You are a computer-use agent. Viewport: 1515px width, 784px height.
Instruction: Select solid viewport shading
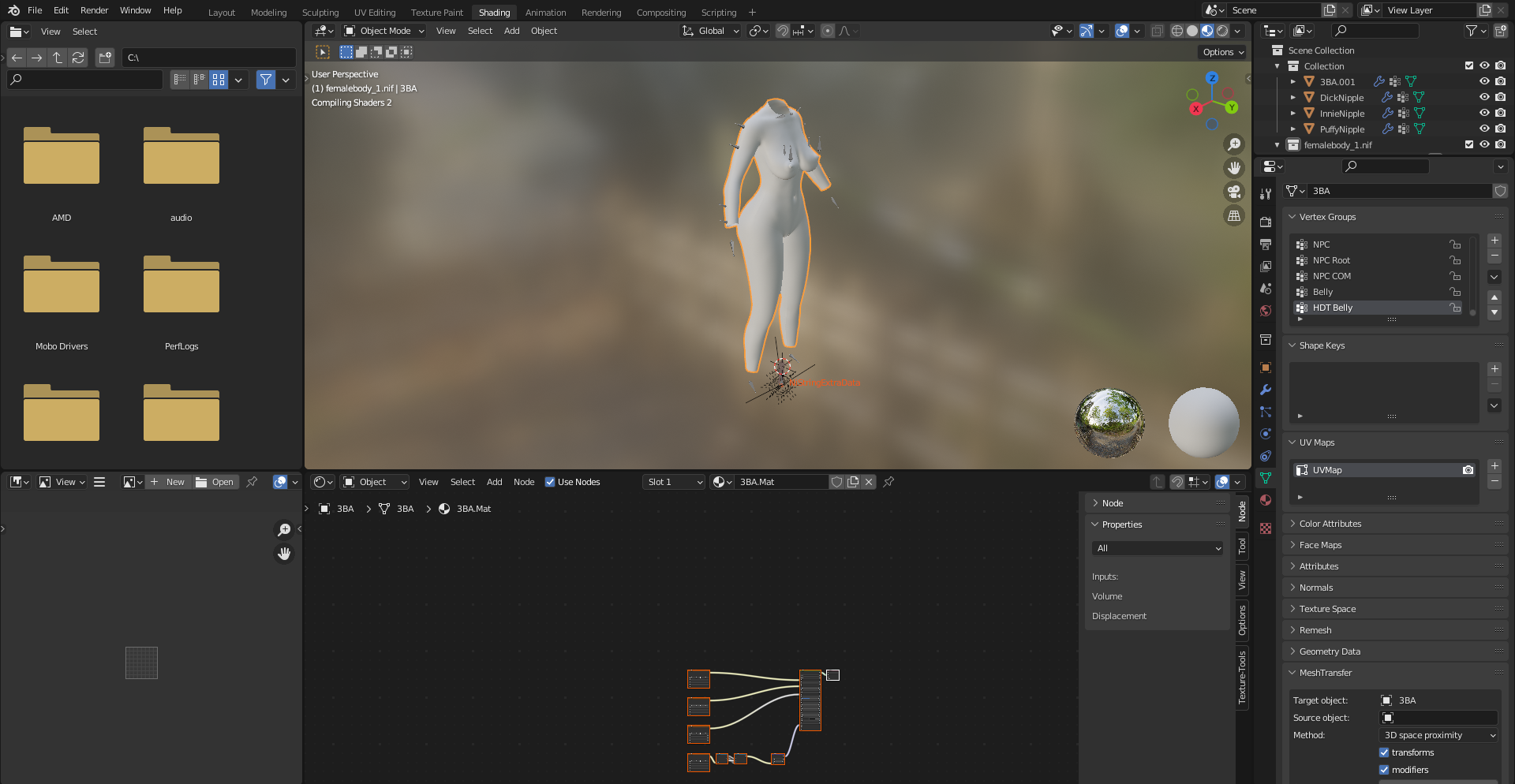coord(1192,31)
